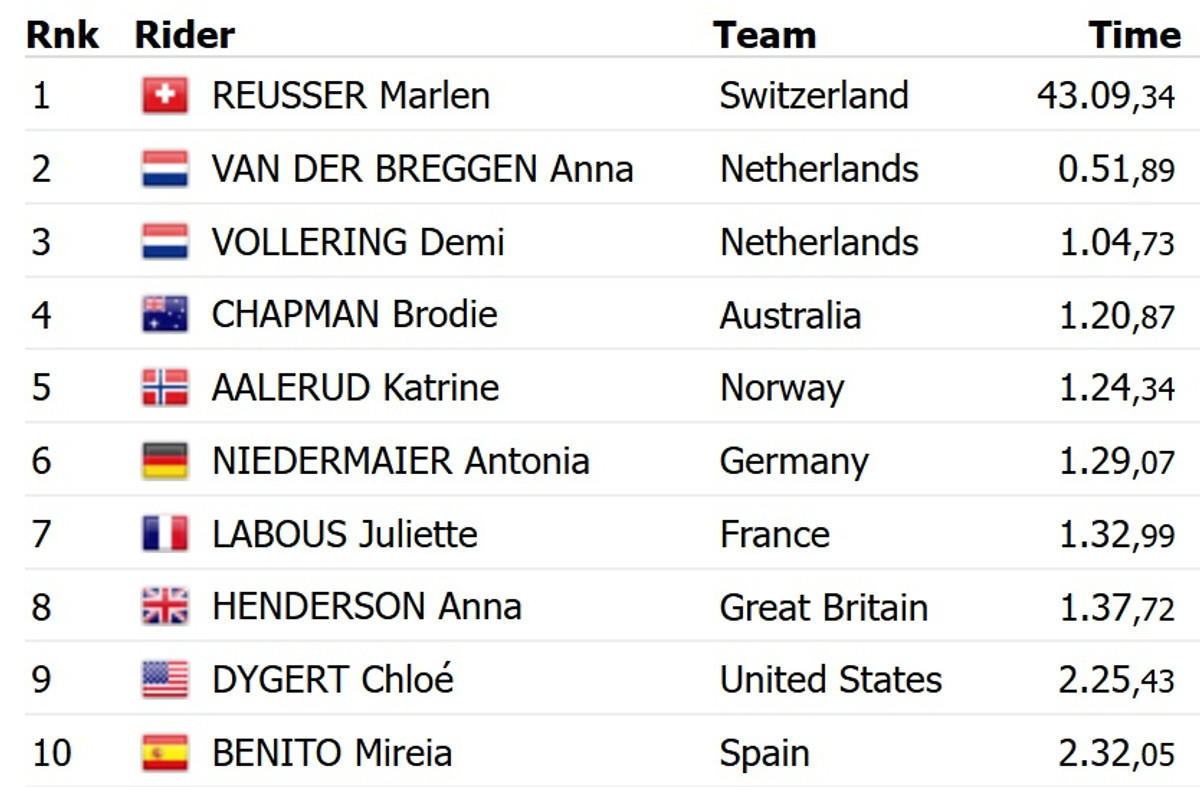1200x787 pixels.
Task: Click the United States flag icon
Action: [165, 680]
